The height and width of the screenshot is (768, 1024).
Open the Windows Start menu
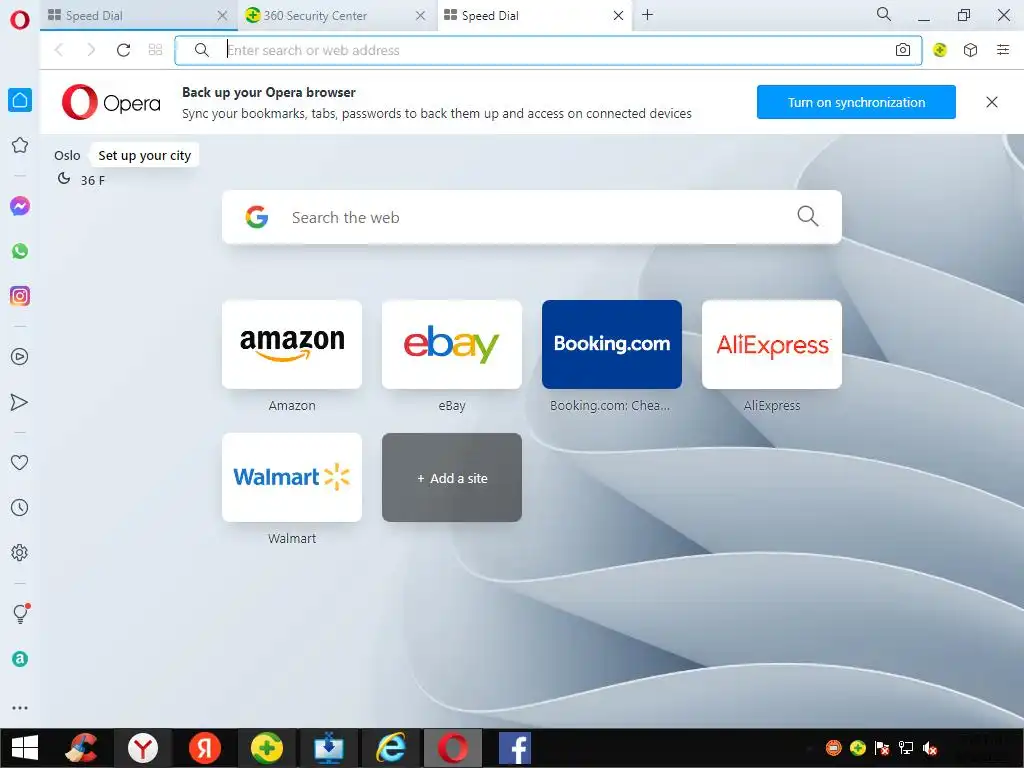(25, 748)
